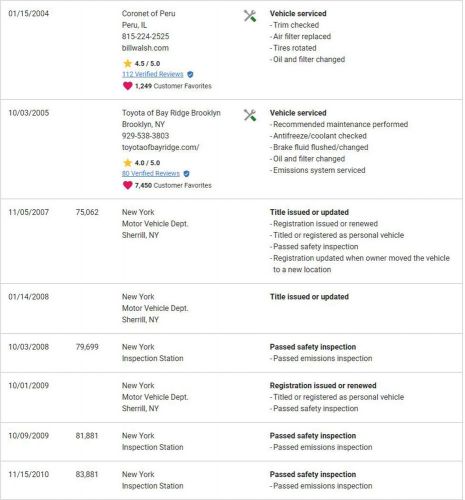Click the verified shield icon beside 112 Verified Reviews
Image resolution: width=465 pixels, height=500 pixels.
(190, 74)
